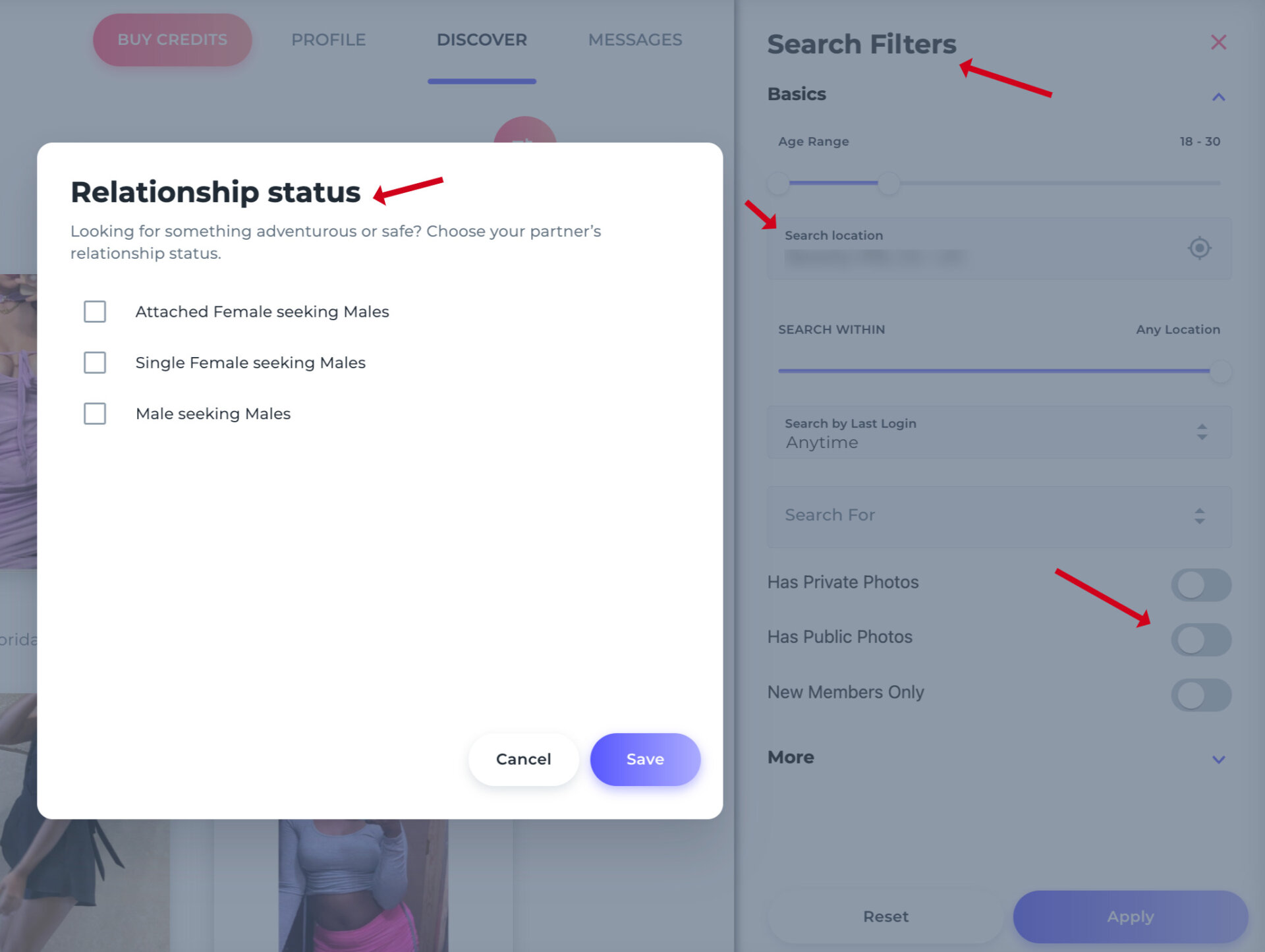Click the current location crosshair icon
The height and width of the screenshot is (952, 1265).
[x=1200, y=249]
